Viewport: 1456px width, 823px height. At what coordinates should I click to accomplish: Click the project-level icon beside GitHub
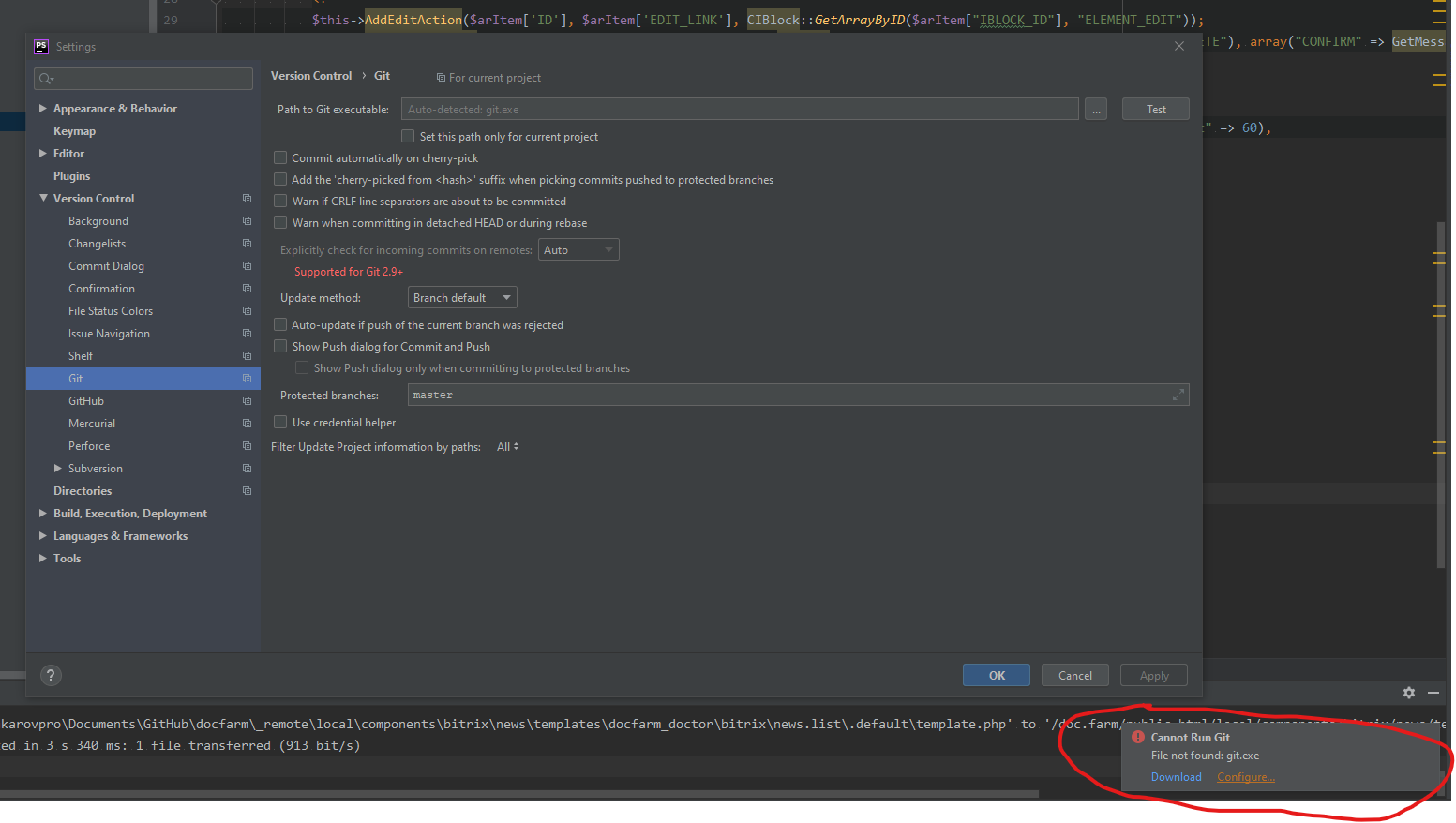coord(248,401)
